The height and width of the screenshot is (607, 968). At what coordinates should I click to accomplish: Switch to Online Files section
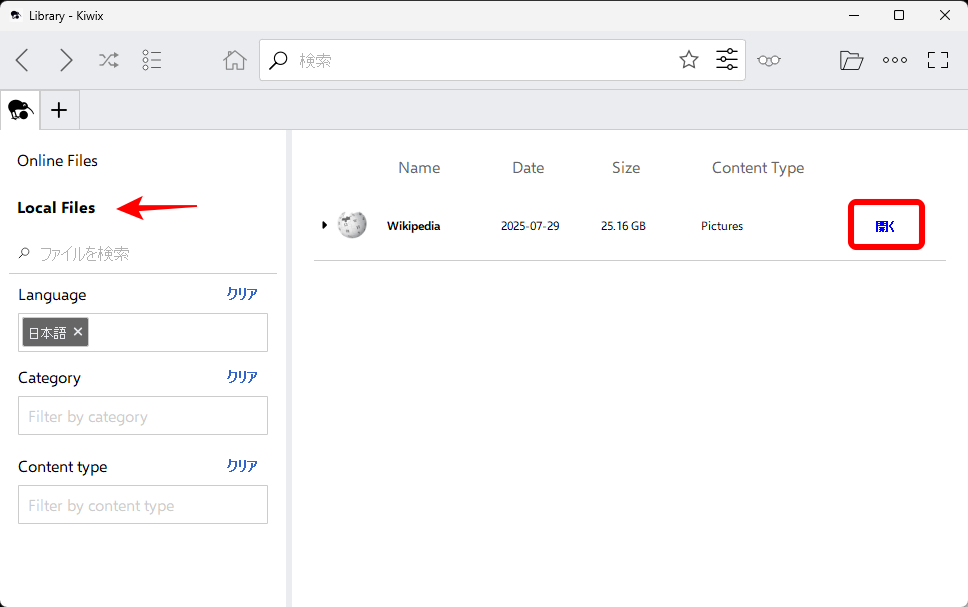tap(58, 161)
